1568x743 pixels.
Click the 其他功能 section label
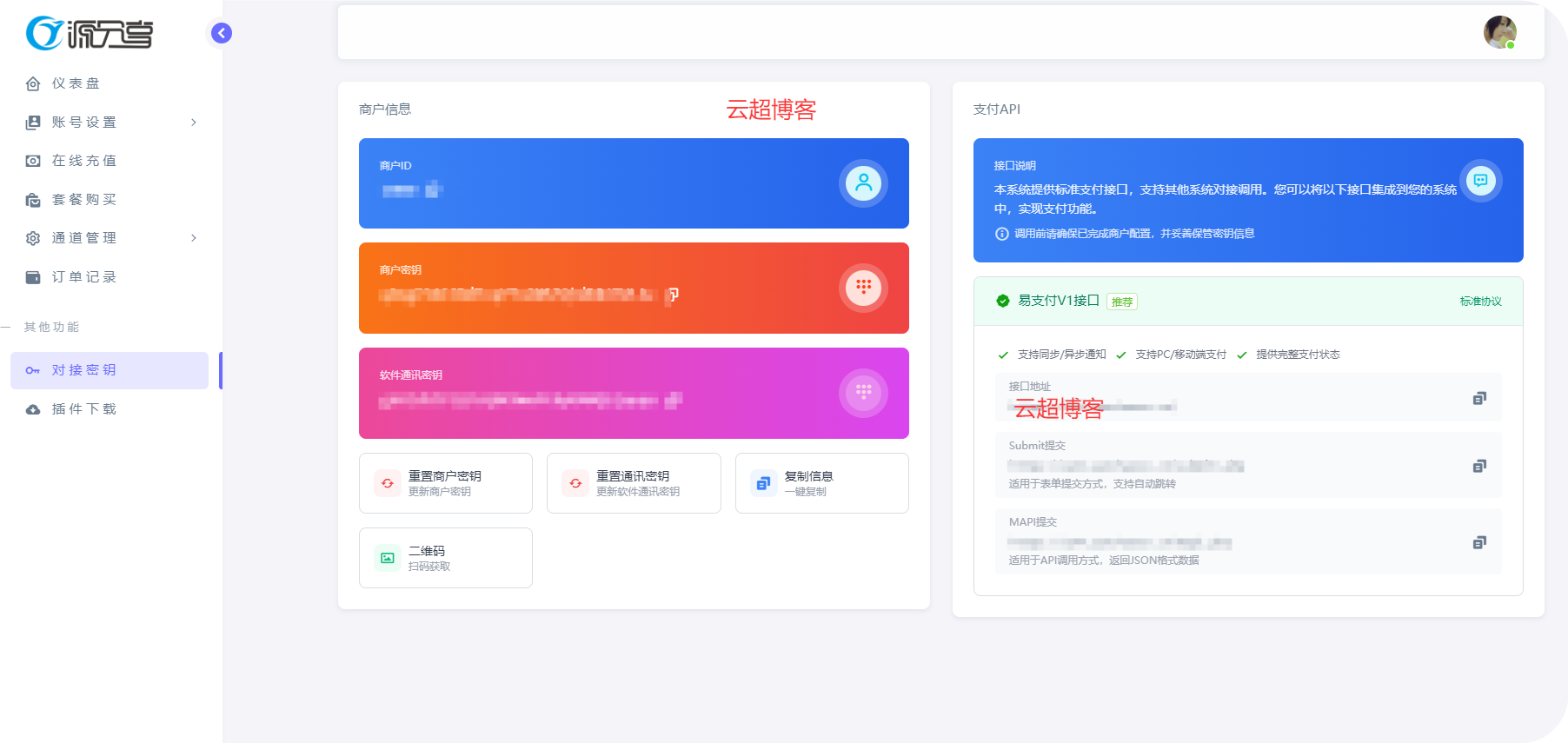[x=52, y=327]
